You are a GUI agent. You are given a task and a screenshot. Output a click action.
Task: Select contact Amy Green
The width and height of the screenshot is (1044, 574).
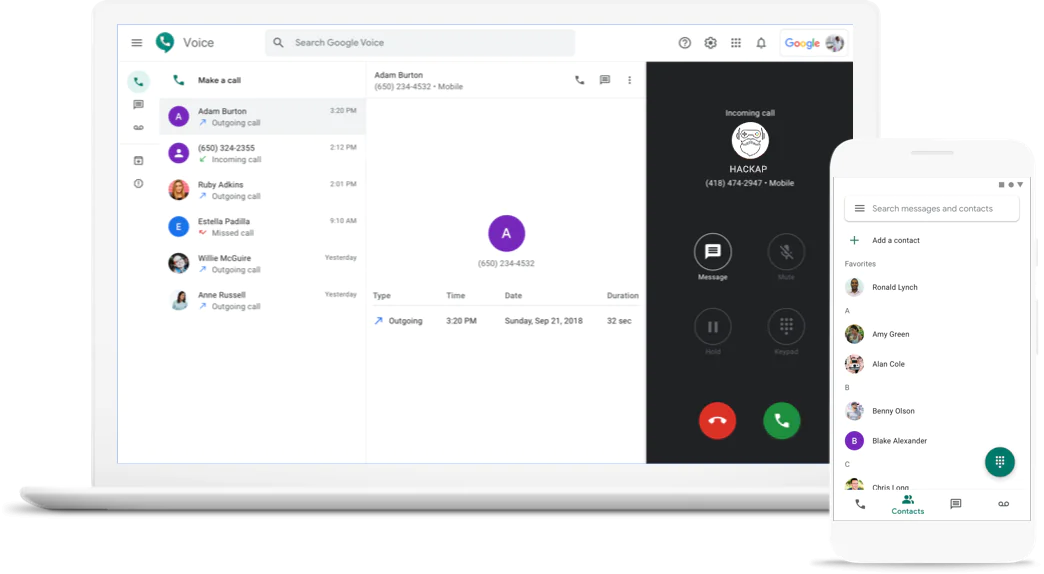pyautogui.click(x=932, y=334)
